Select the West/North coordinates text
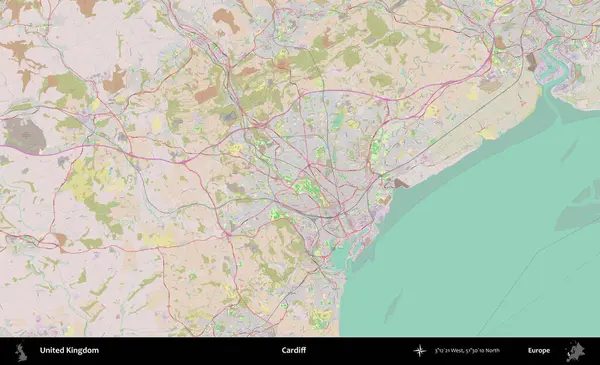600x365 pixels. tap(467, 350)
